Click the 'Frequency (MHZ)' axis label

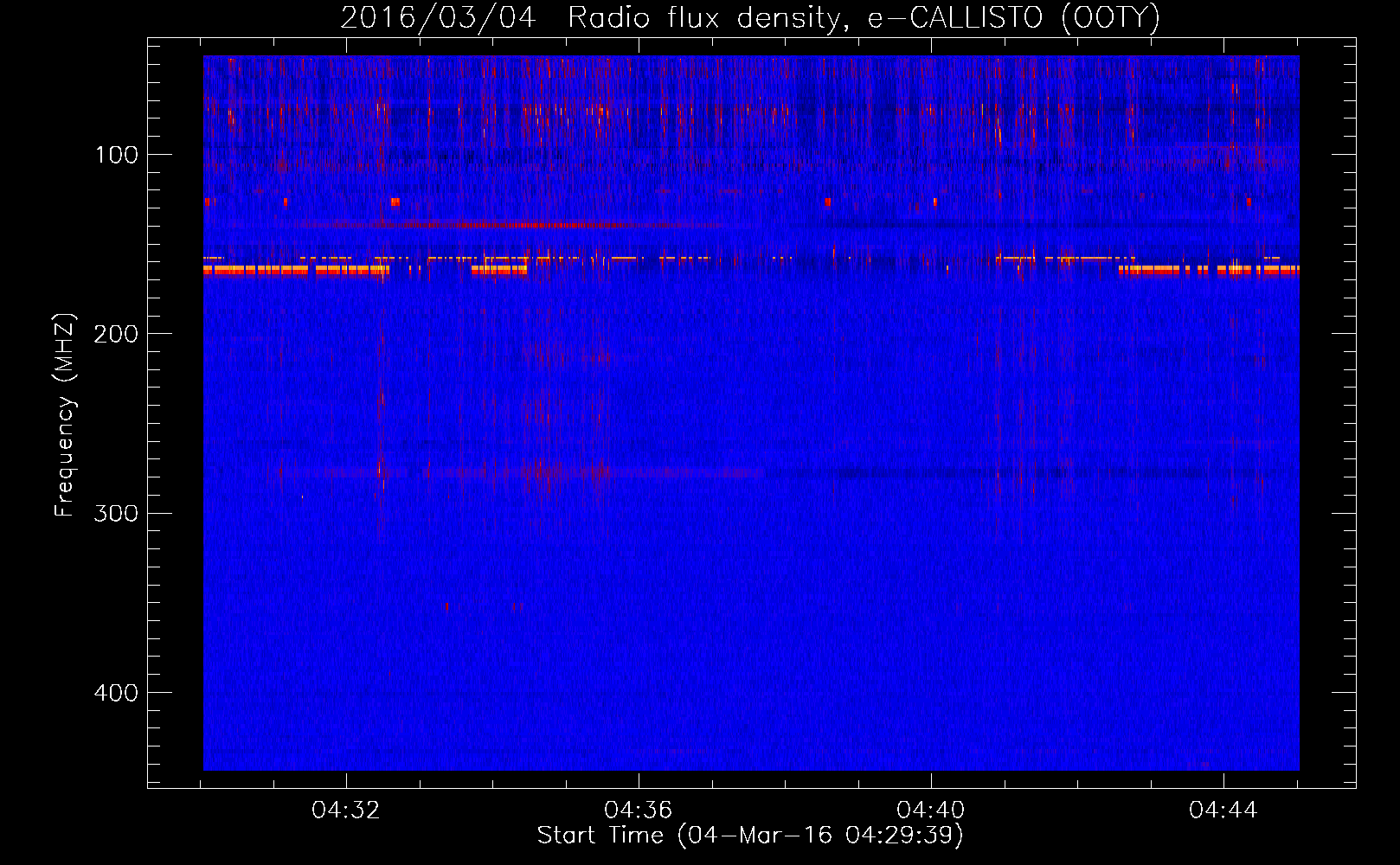tap(65, 415)
